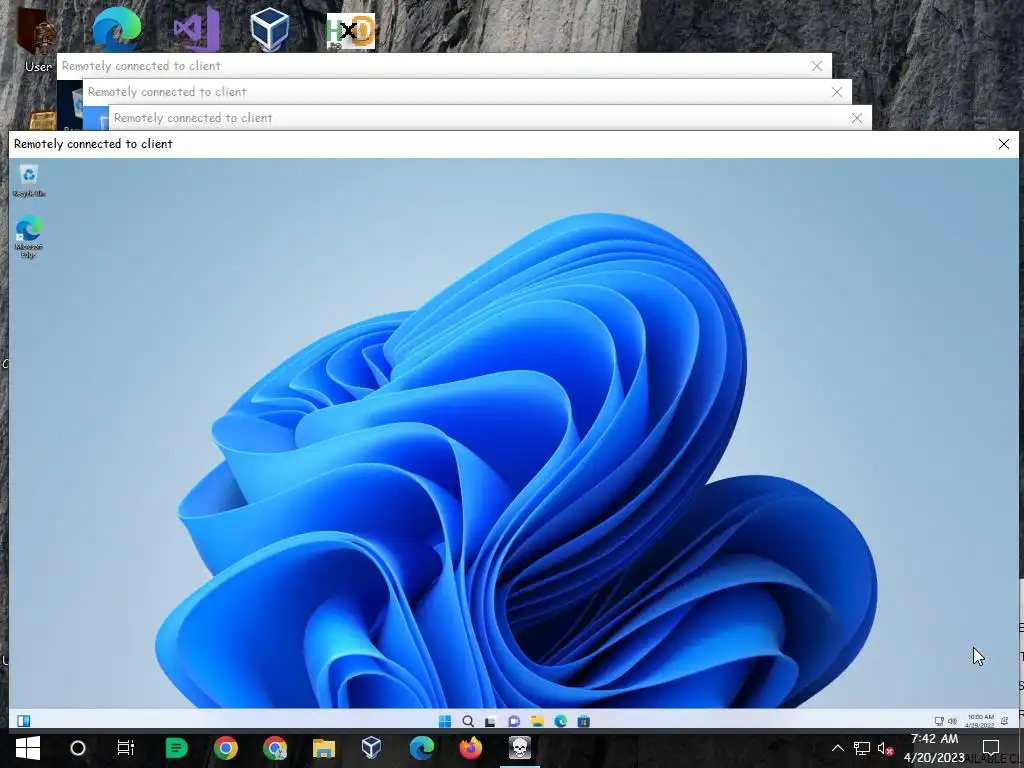1024x768 pixels.
Task: Open the host Windows 10 Start button
Action: [27, 748]
